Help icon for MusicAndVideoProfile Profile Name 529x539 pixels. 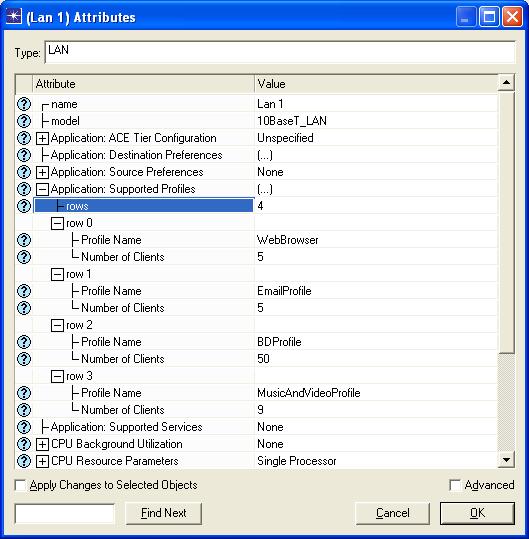coord(24,393)
